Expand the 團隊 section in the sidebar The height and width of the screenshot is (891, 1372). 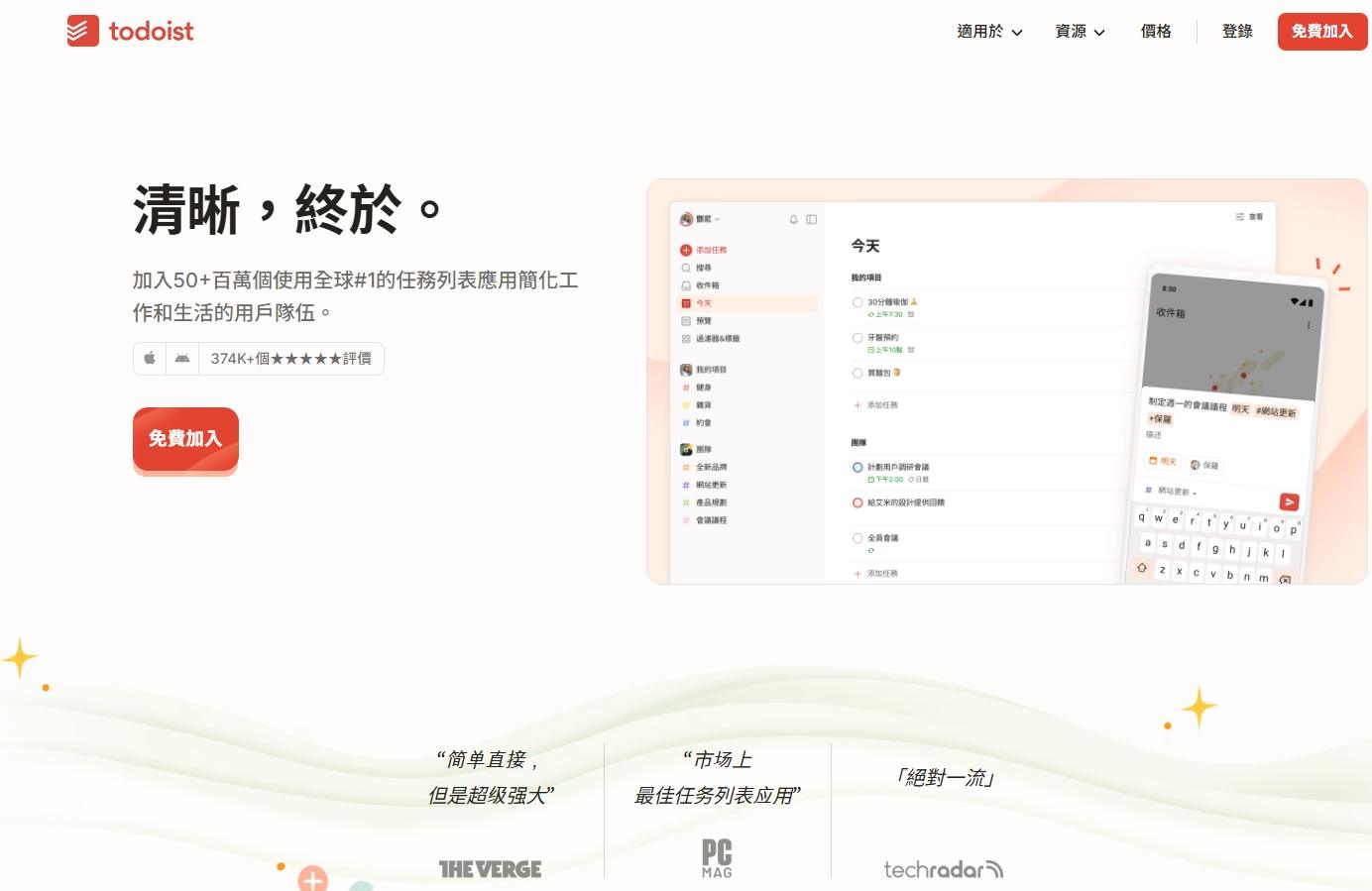(696, 449)
